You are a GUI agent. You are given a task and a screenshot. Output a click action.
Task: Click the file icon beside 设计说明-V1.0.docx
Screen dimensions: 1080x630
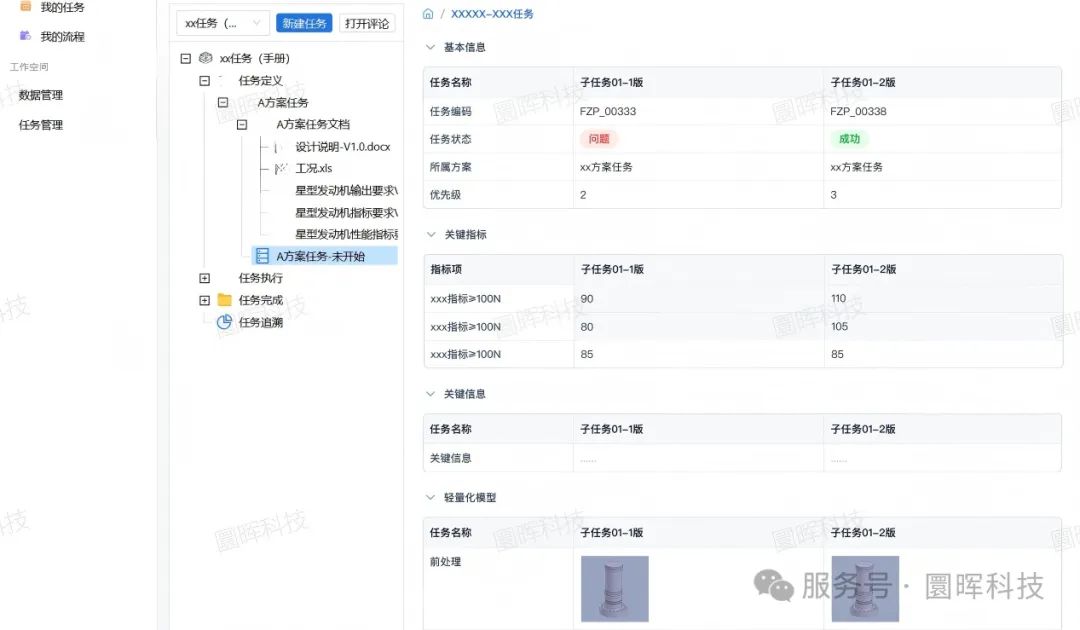coord(281,147)
